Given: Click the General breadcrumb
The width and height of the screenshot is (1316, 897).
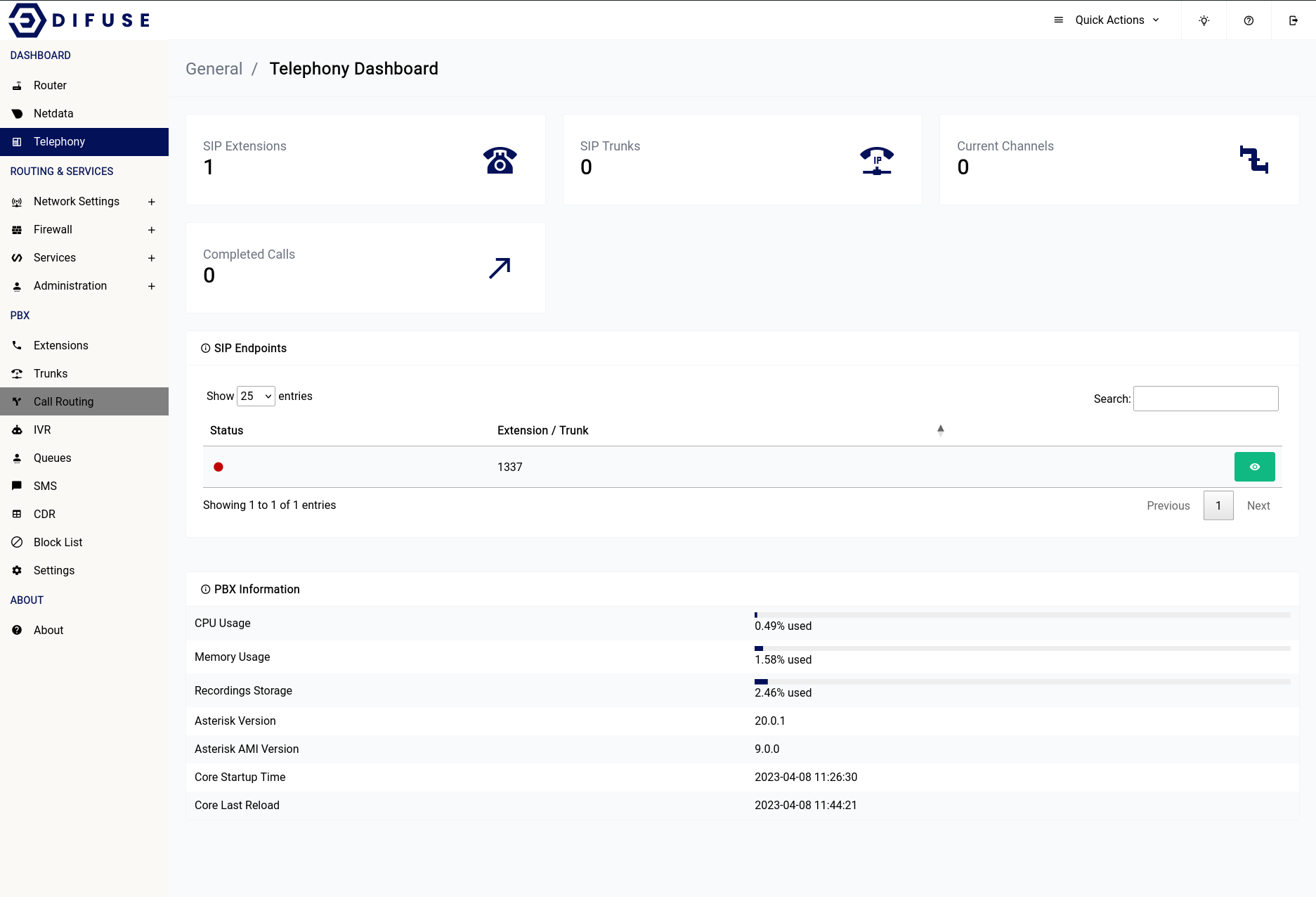Looking at the screenshot, I should click(214, 69).
